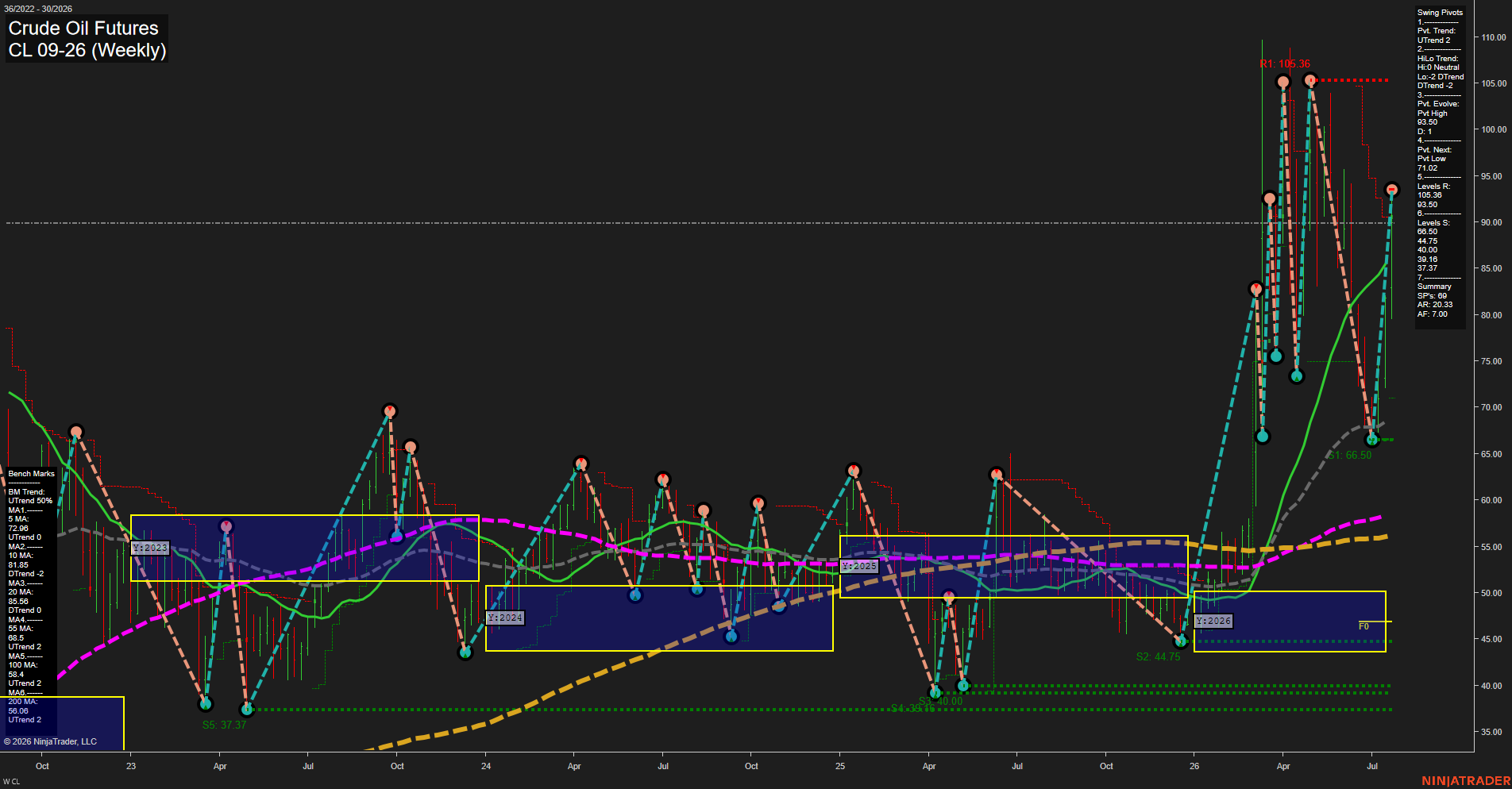1512x789 pixels.
Task: Select the Y:2024 yearly range label
Action: [505, 618]
